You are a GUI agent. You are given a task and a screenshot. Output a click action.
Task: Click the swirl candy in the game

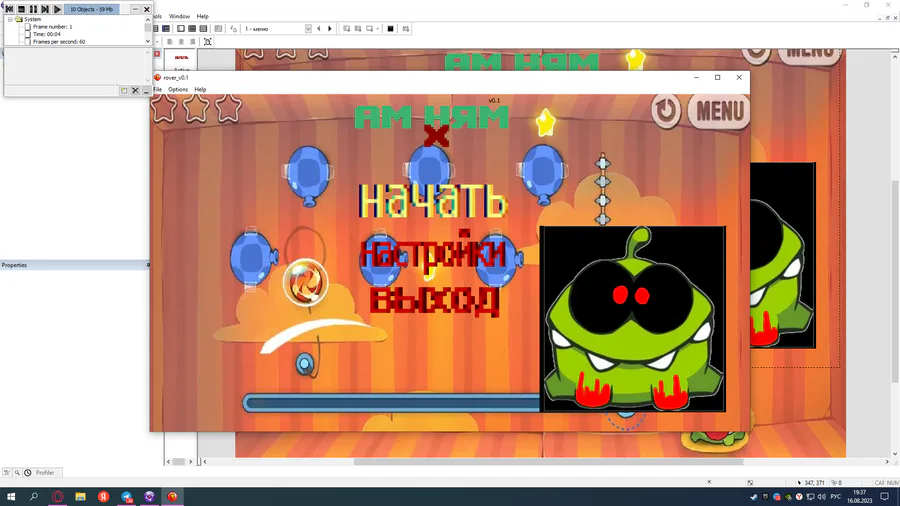(305, 282)
